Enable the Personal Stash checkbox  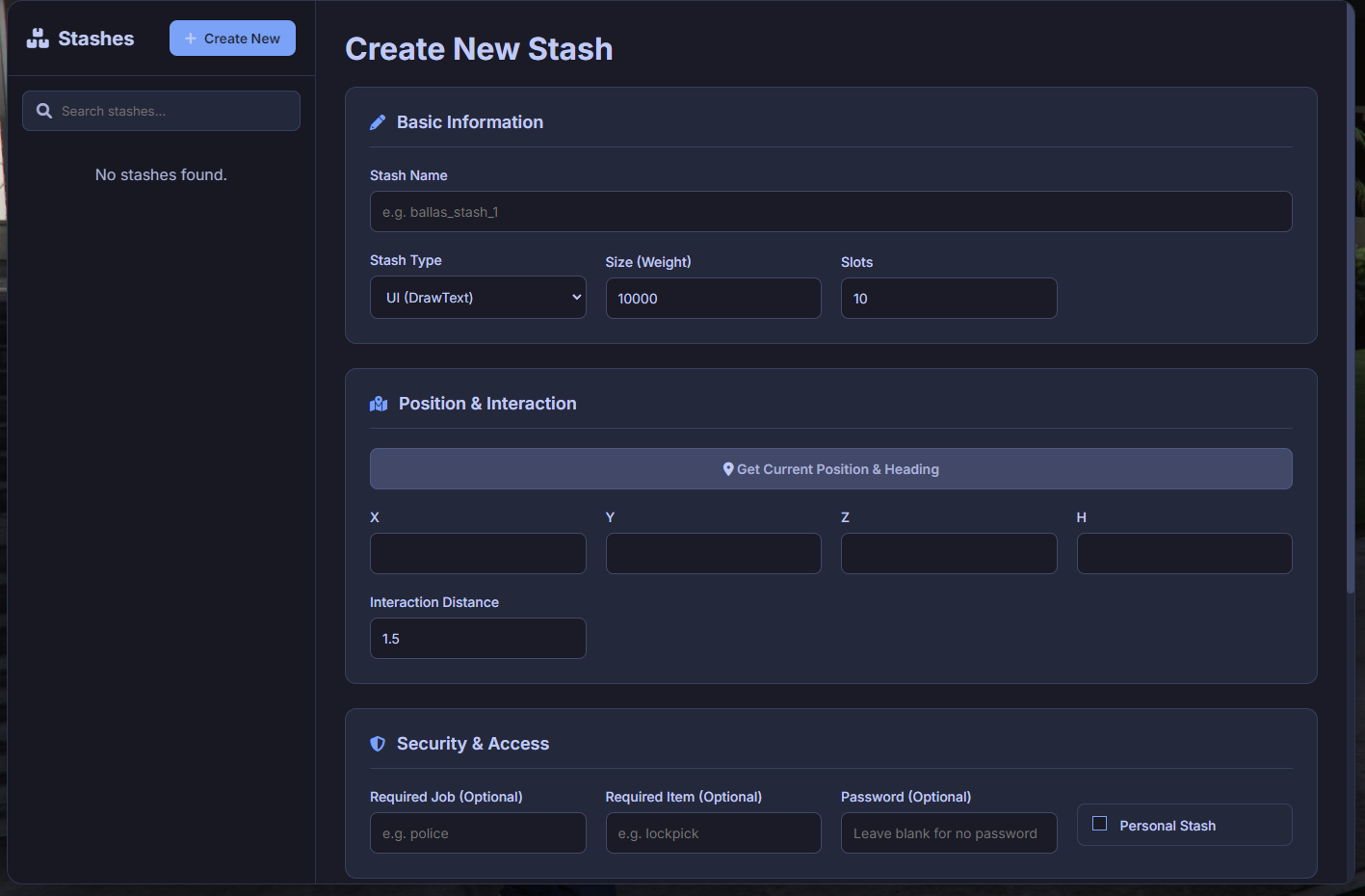(x=1100, y=824)
